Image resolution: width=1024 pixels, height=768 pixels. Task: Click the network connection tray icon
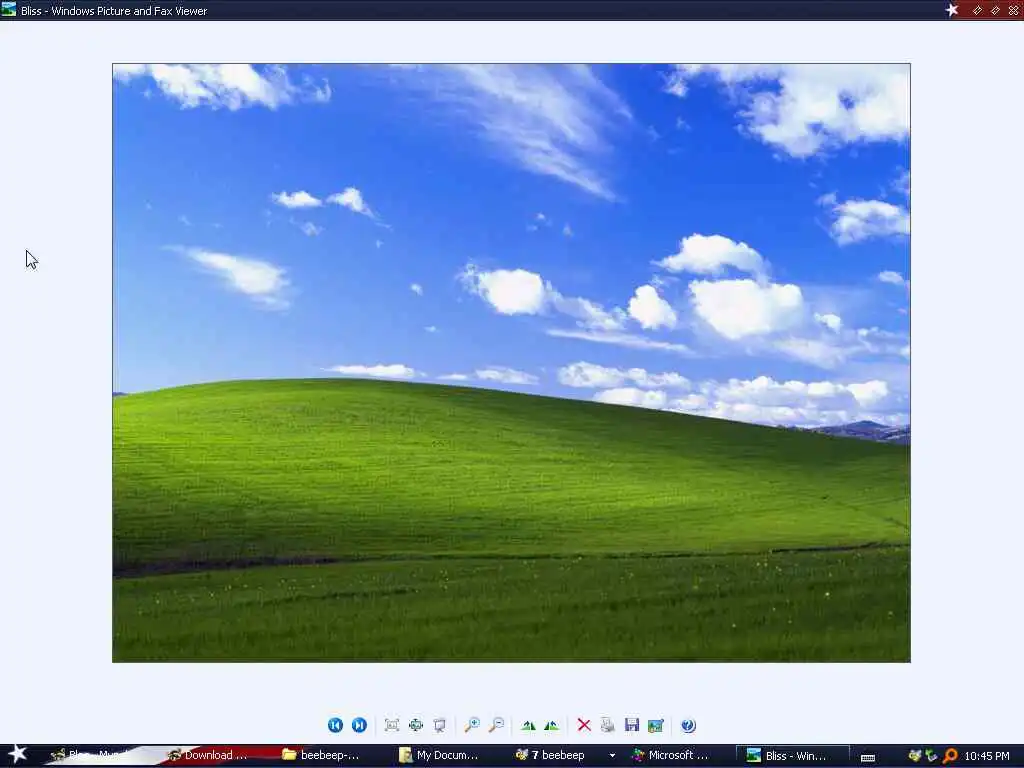pyautogui.click(x=932, y=756)
